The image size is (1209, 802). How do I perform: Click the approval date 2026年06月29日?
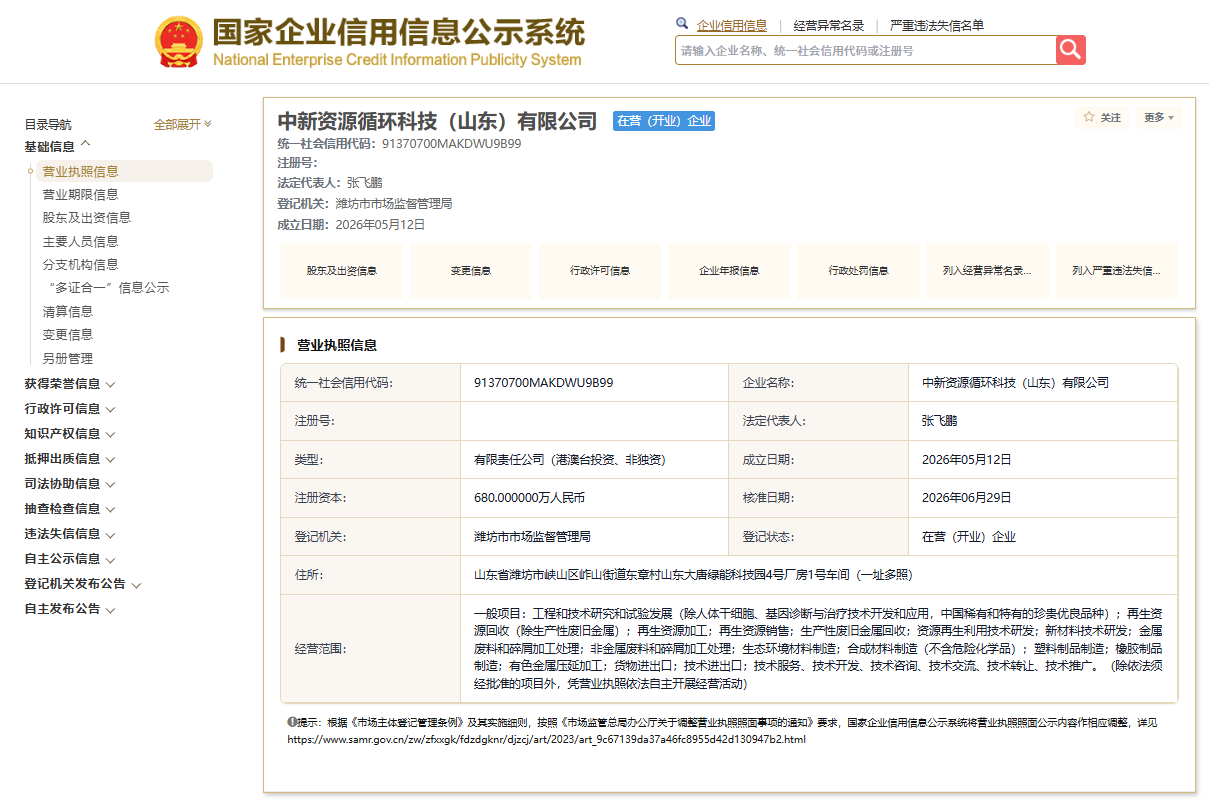(x=967, y=497)
